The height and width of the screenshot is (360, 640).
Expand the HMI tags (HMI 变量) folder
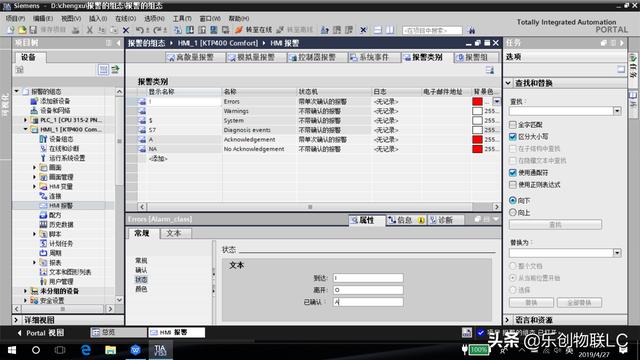pyautogui.click(x=35, y=187)
